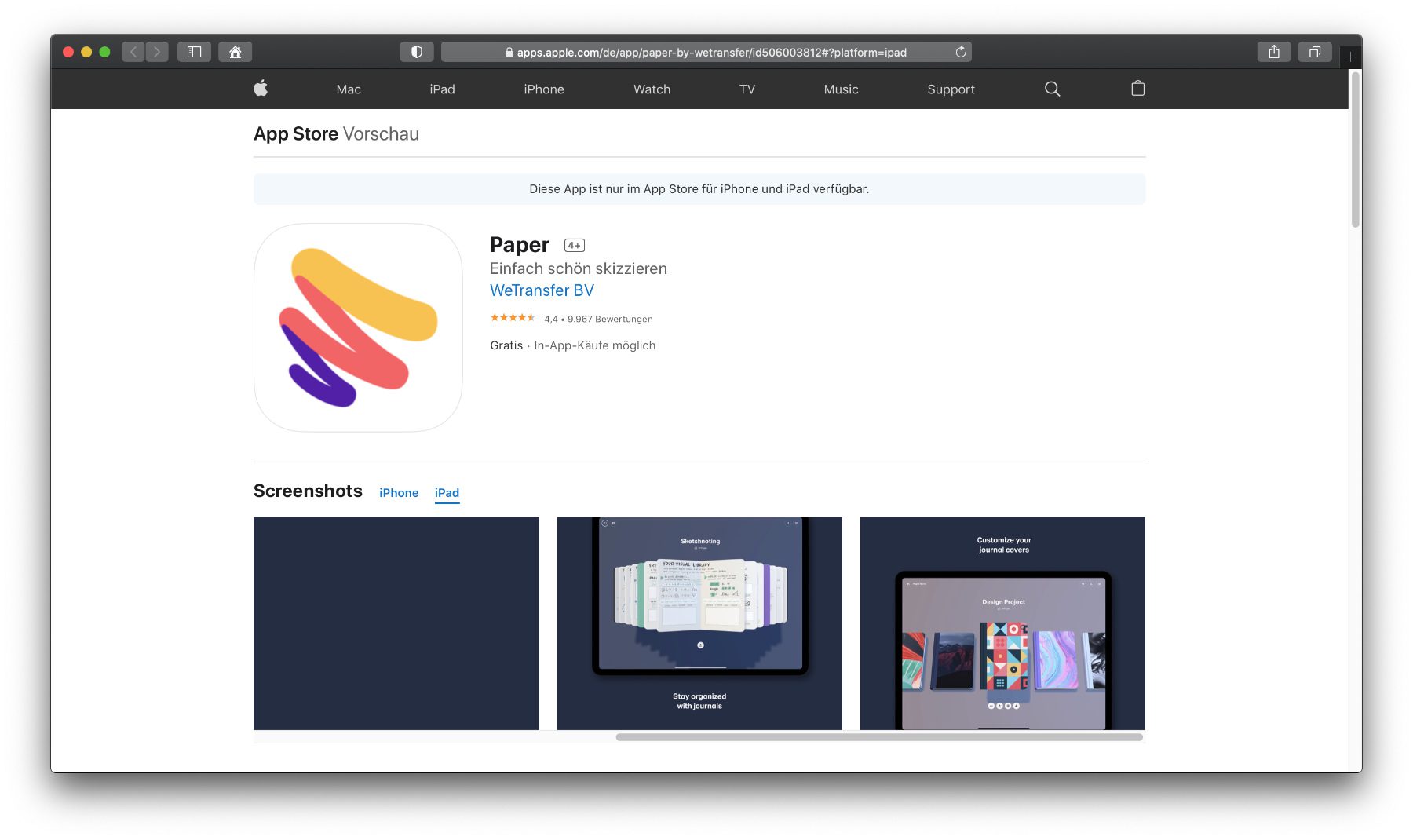Screen dimensions: 1413x840
Task: Show the Safari tab overview
Action: (x=1314, y=52)
